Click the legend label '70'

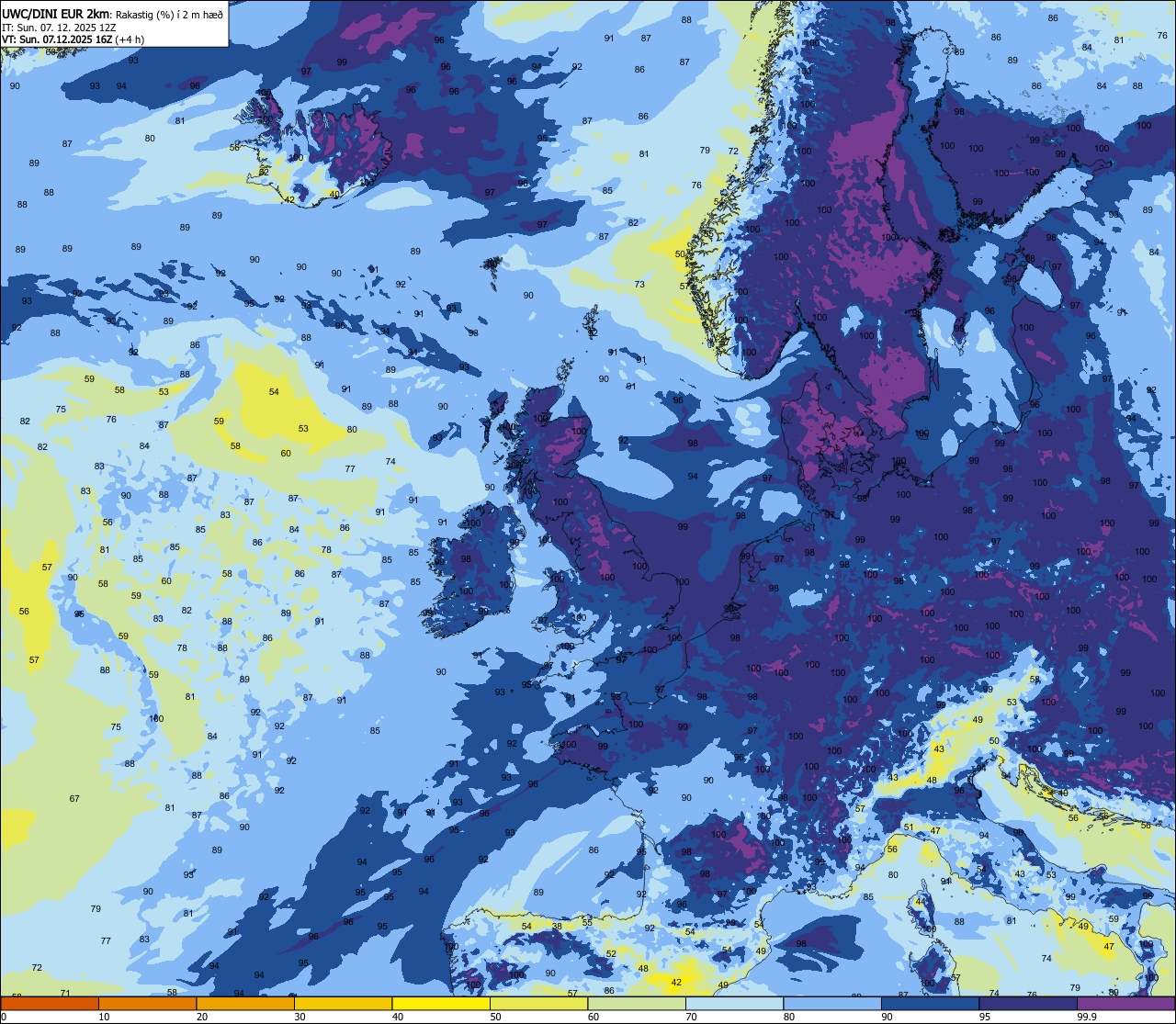[691, 1017]
